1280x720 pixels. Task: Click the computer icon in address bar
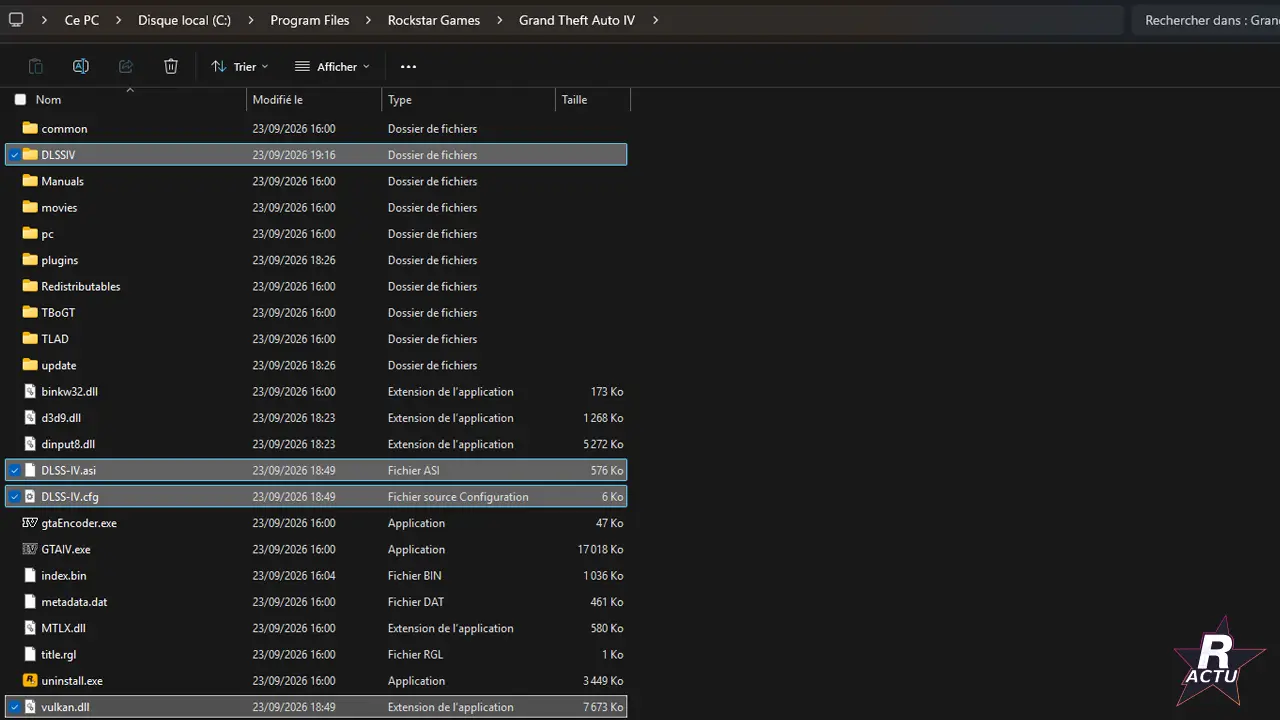click(16, 20)
